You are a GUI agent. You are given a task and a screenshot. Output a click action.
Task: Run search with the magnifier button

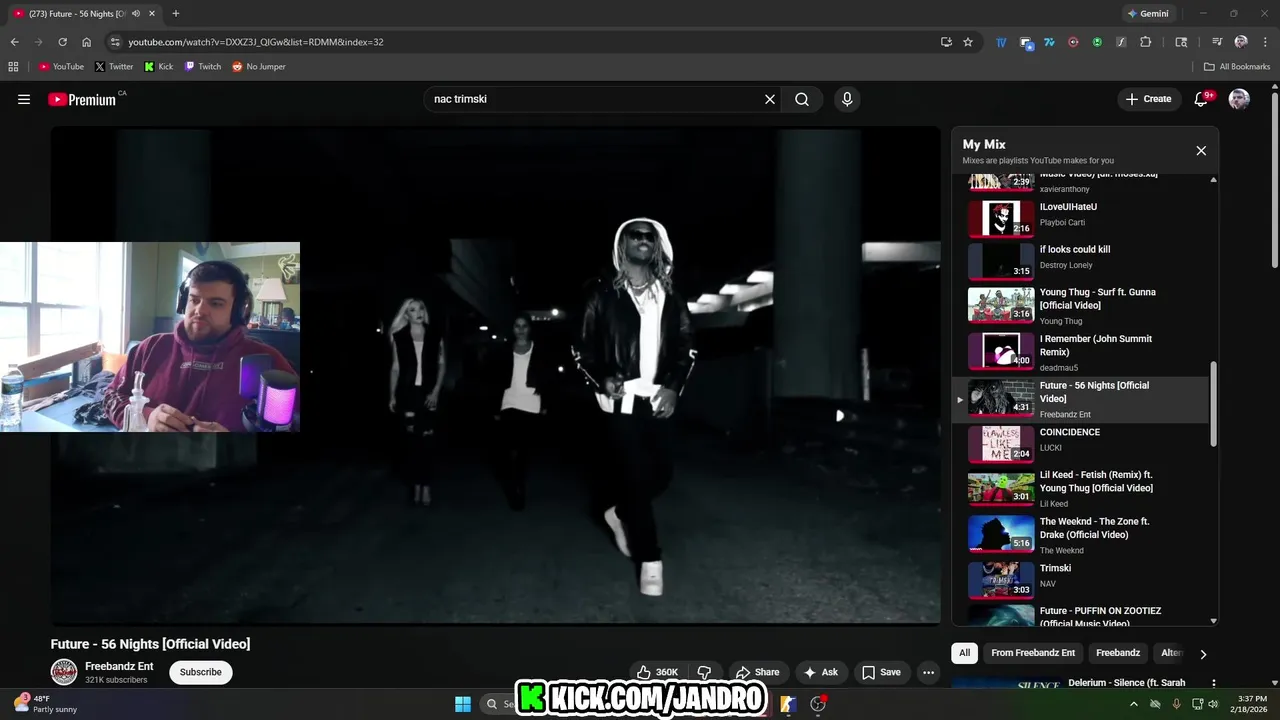(802, 99)
